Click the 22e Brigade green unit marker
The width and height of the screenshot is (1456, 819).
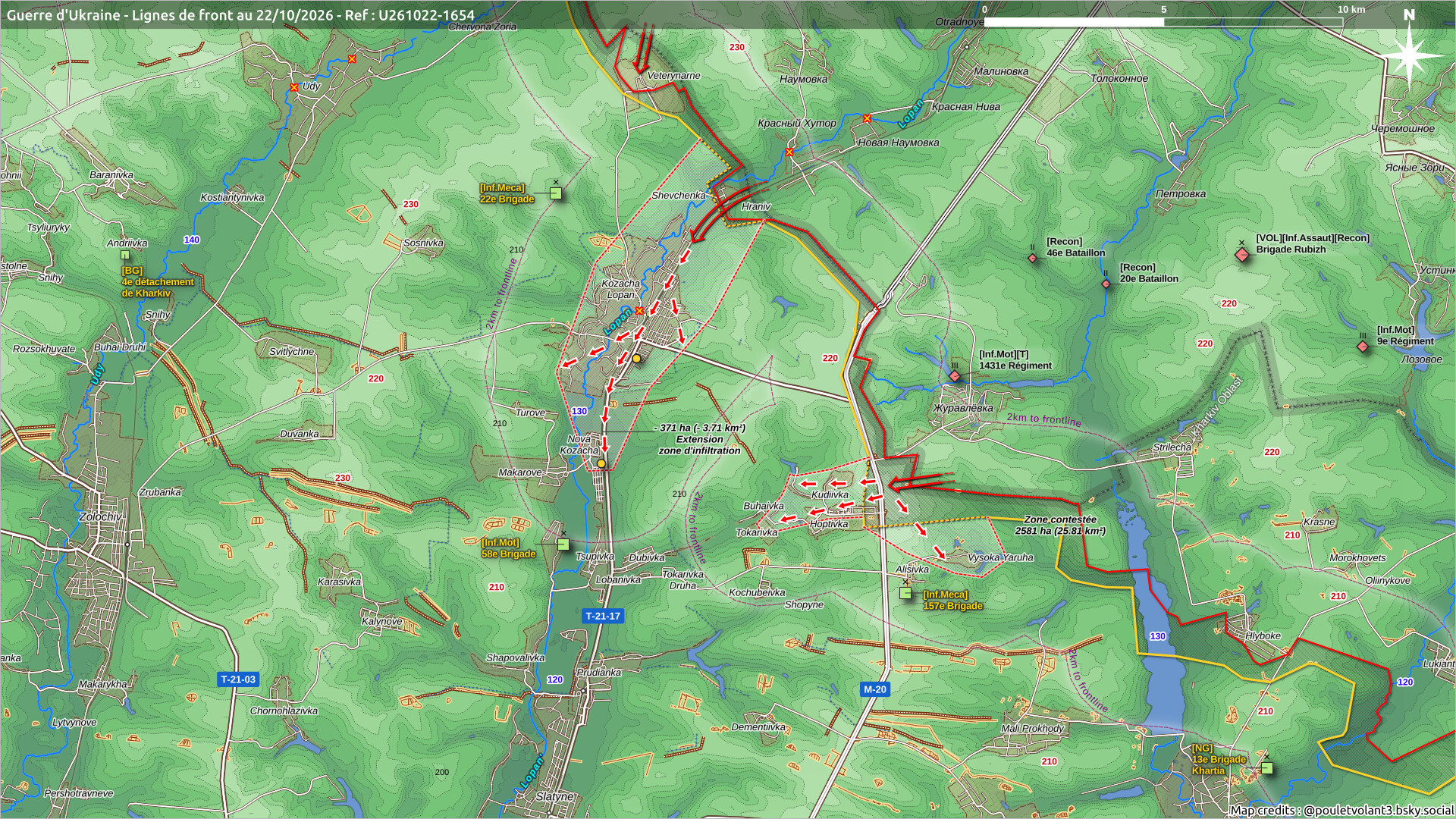pyautogui.click(x=556, y=193)
